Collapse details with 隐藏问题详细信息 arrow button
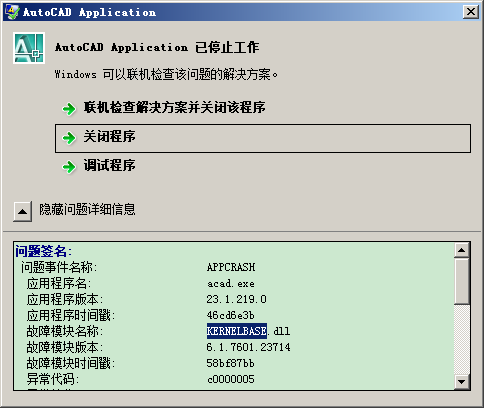Viewport: 484px width, 408px height. pyautogui.click(x=23, y=211)
